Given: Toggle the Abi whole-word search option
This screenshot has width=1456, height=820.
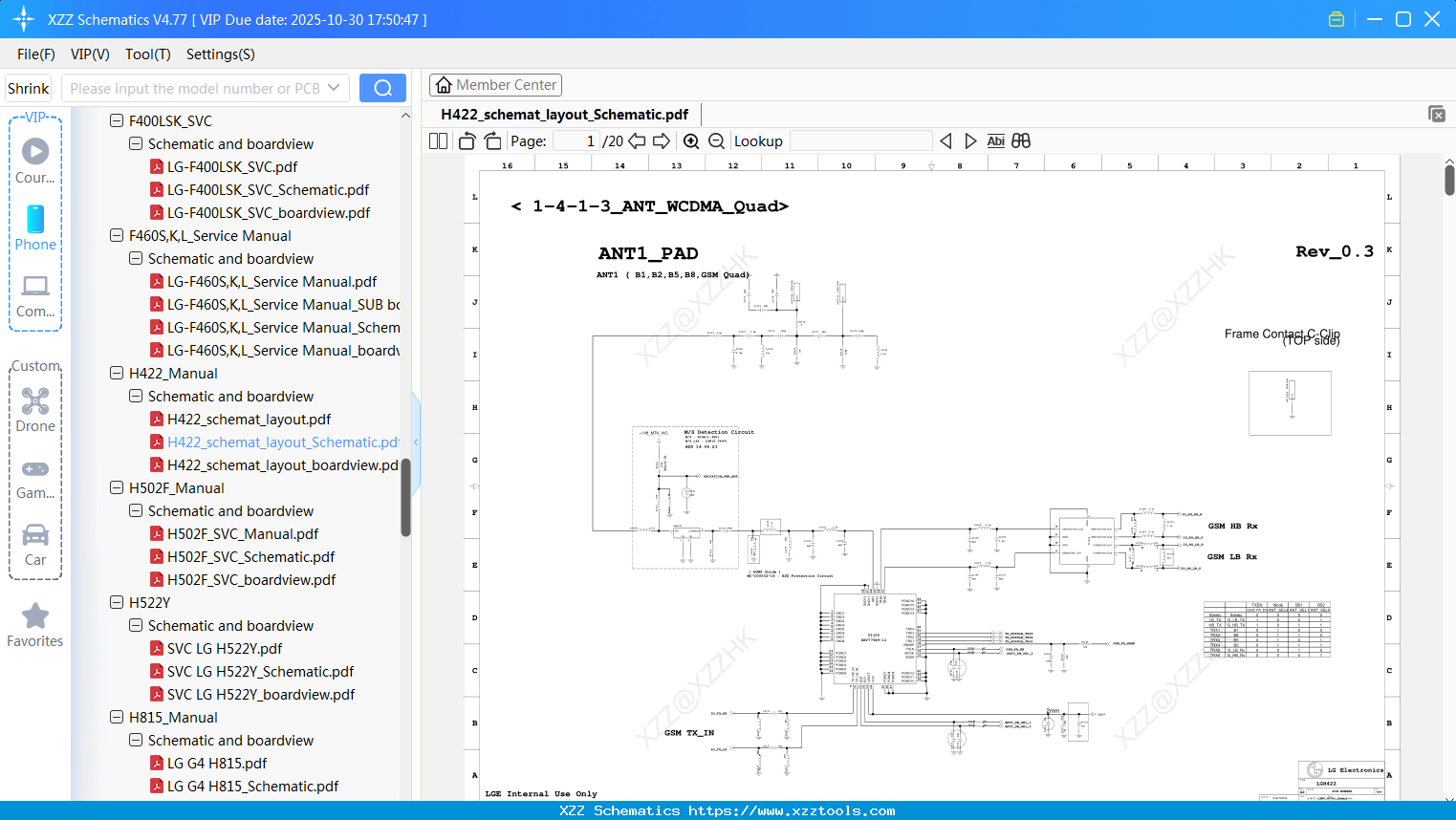Looking at the screenshot, I should 995,140.
